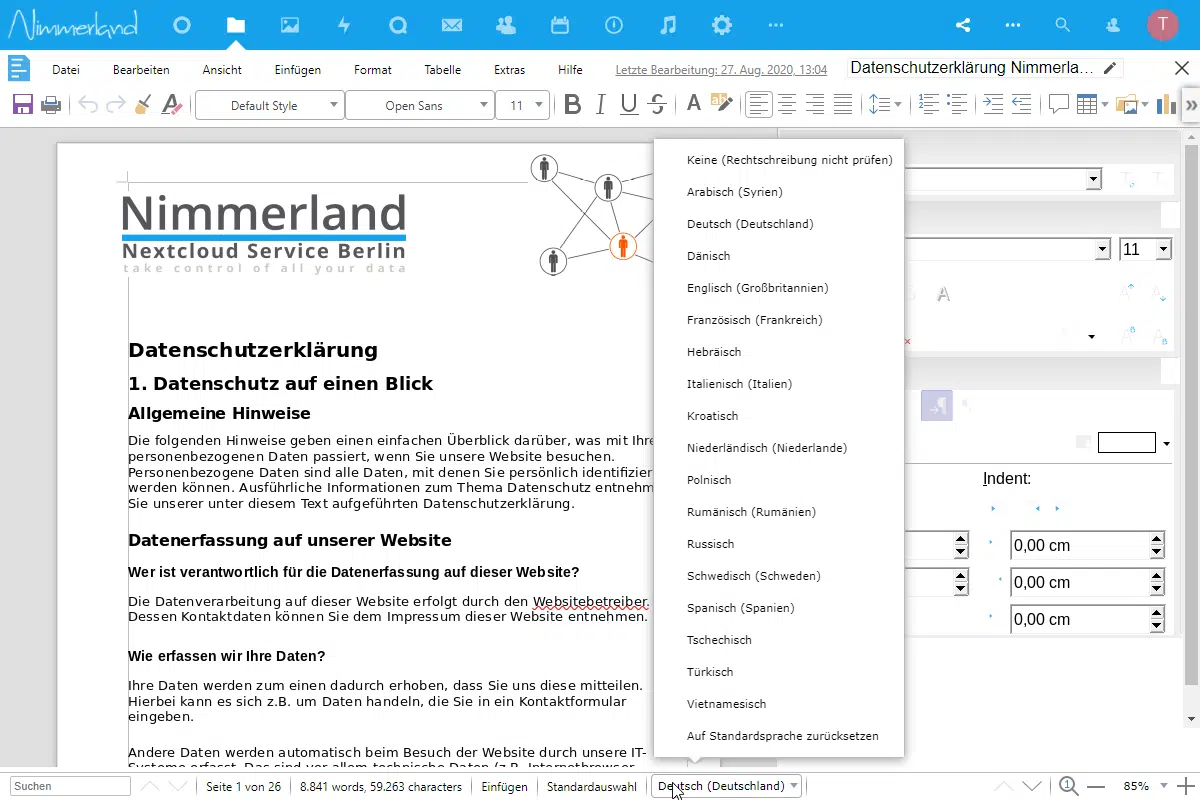Open the Photos app
This screenshot has width=1200, height=800.
tap(290, 25)
